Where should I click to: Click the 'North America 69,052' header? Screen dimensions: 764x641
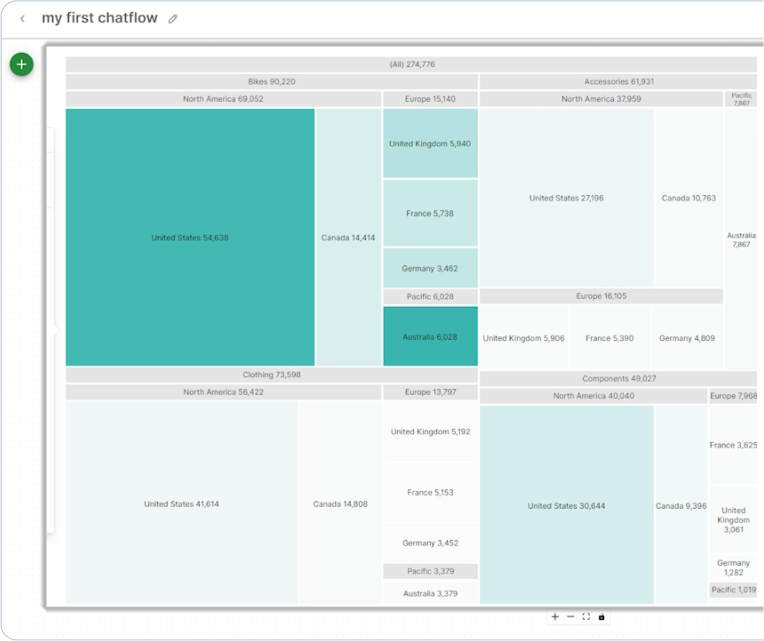click(x=223, y=99)
